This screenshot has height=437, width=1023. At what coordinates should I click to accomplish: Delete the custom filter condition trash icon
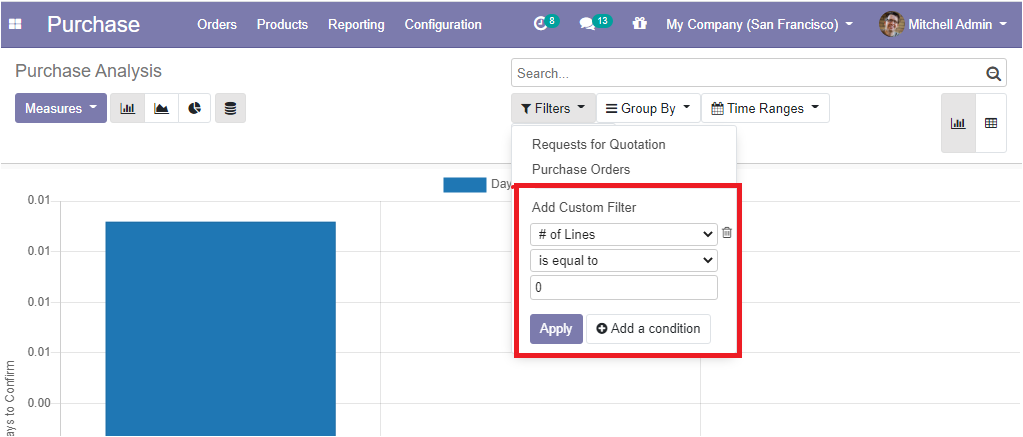[727, 233]
